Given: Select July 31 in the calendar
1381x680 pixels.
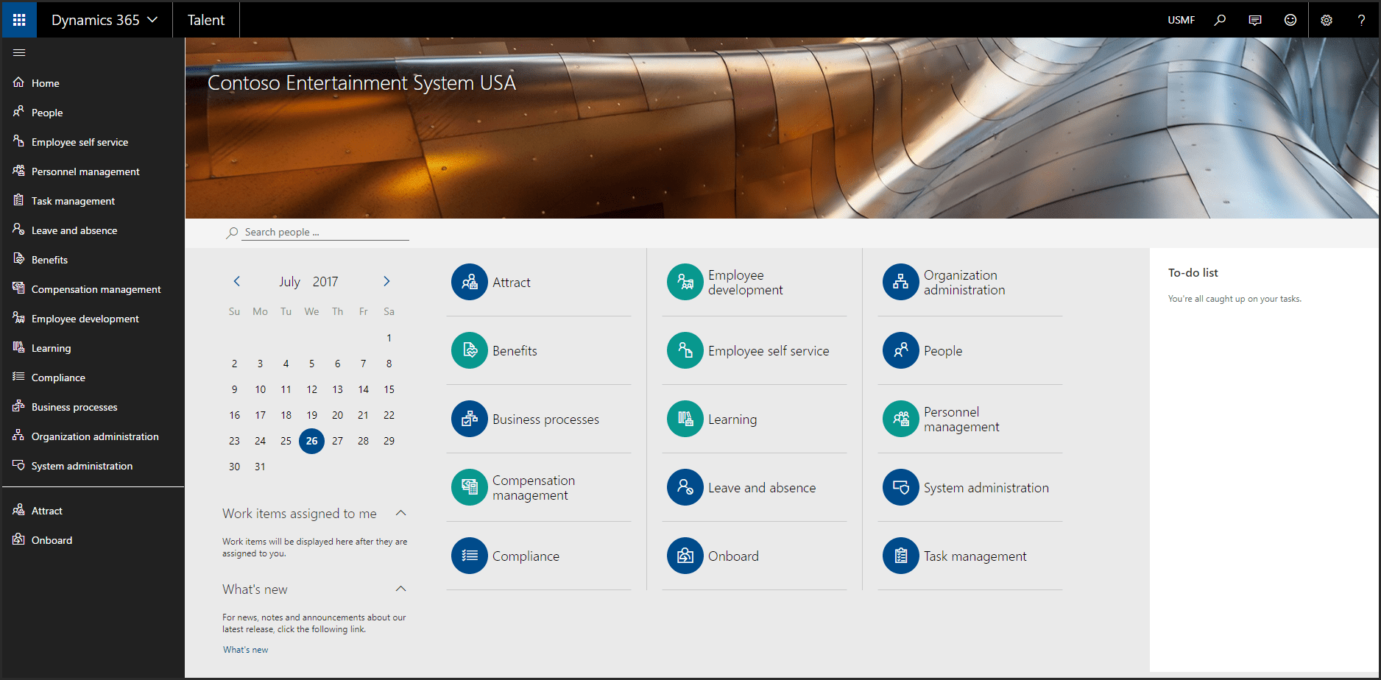Looking at the screenshot, I should tap(260, 467).
